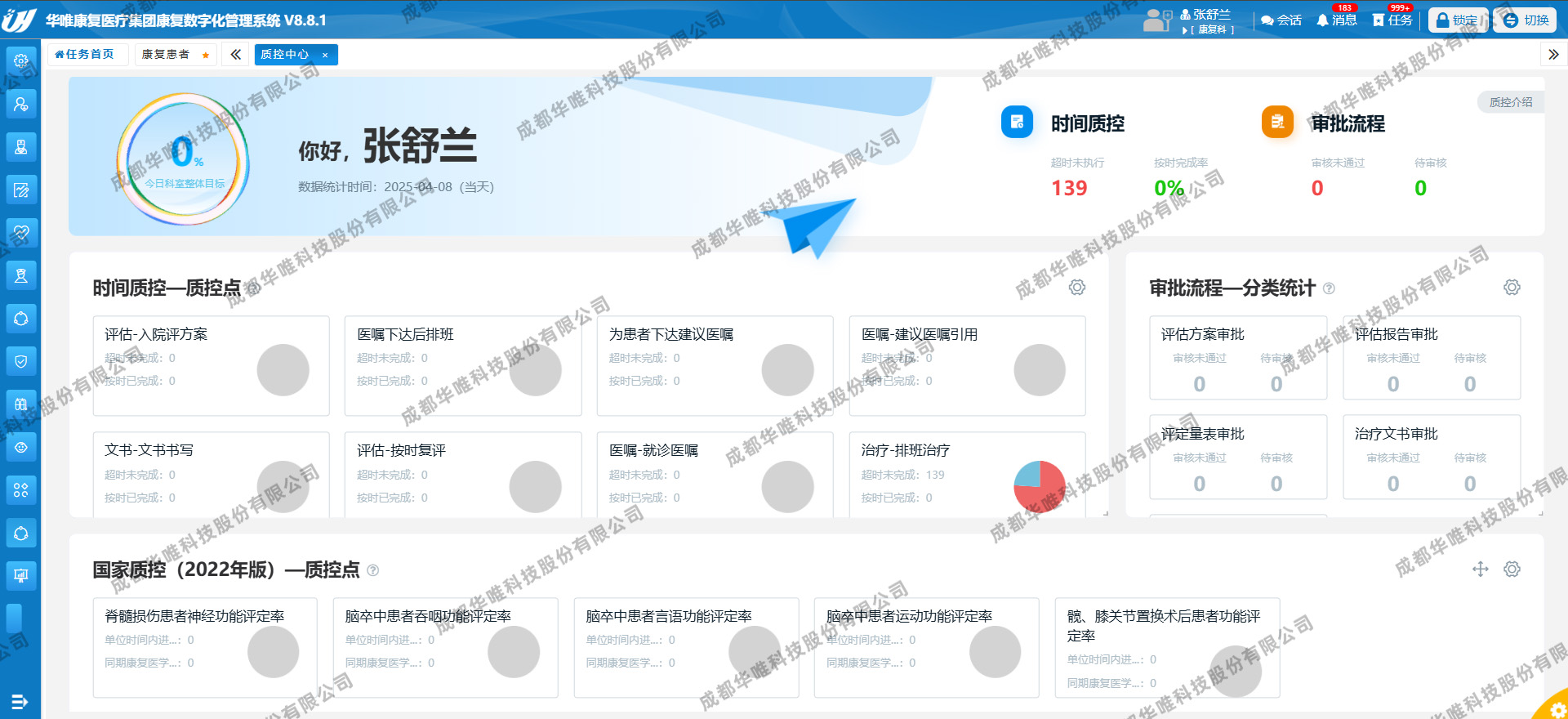Image resolution: width=1568 pixels, height=719 pixels.
Task: Click the left double-chevron tab scroller
Action: pos(235,55)
